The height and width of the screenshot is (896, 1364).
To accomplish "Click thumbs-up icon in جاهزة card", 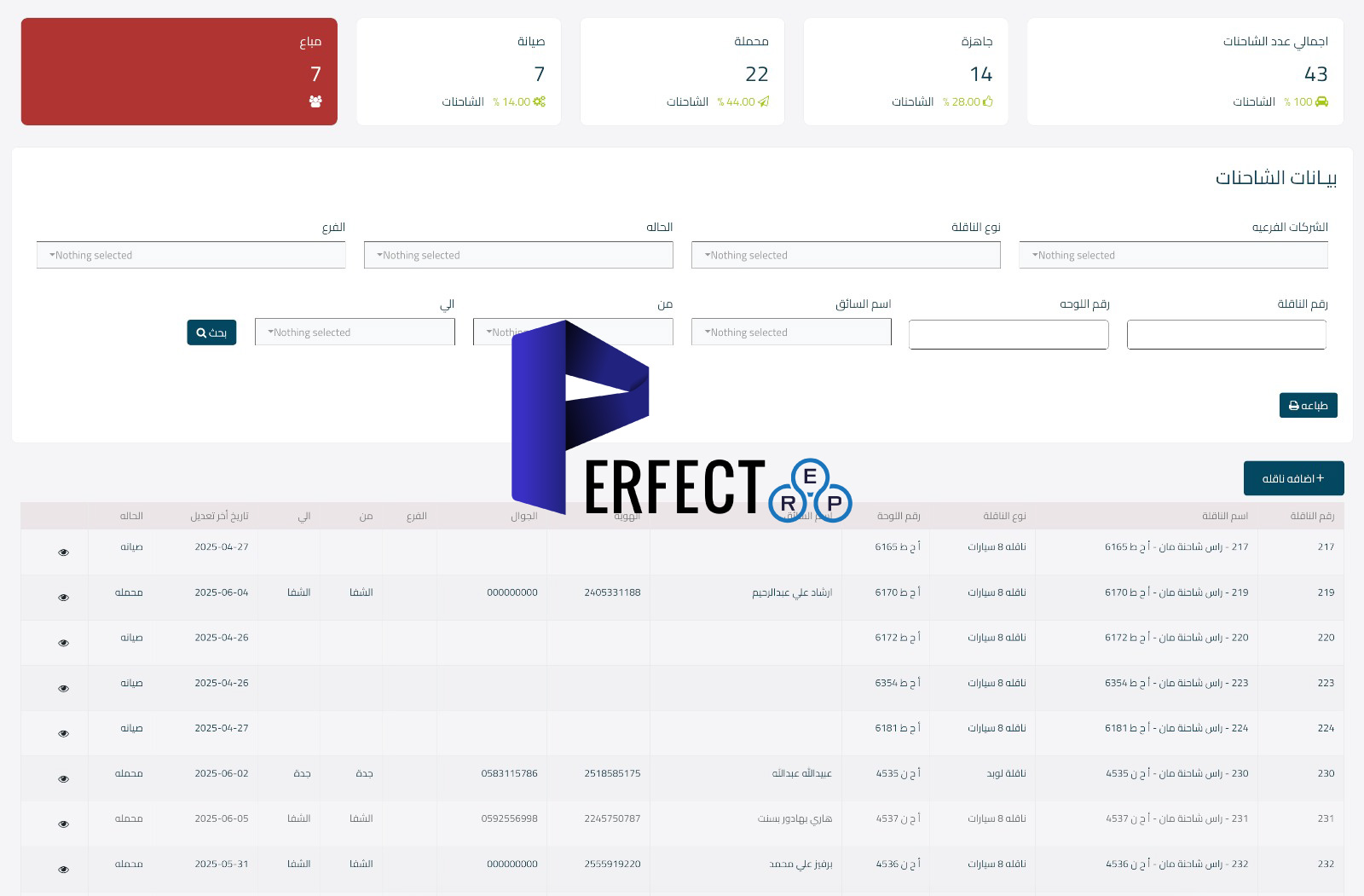I will [988, 101].
